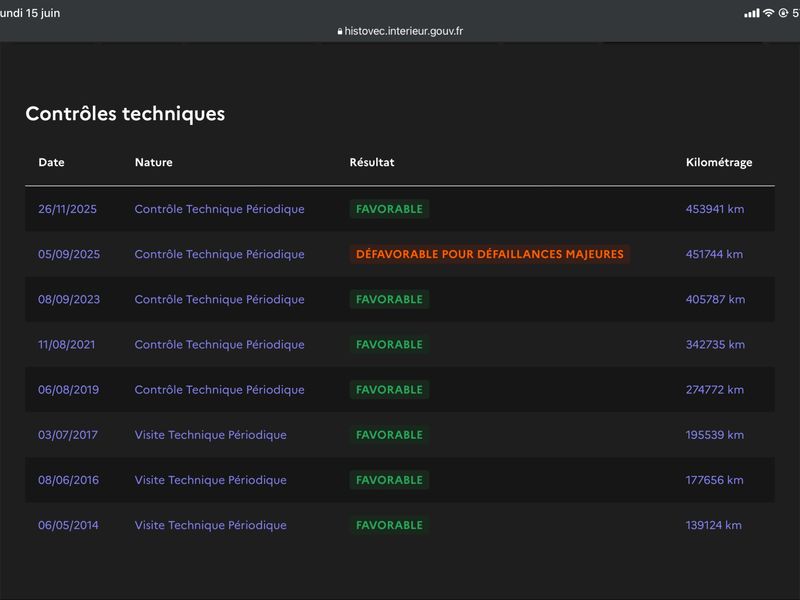Click the DÉFAVORABLE POUR DÉFAILLANCES MAJEURES badge
The image size is (800, 600).
coord(490,254)
